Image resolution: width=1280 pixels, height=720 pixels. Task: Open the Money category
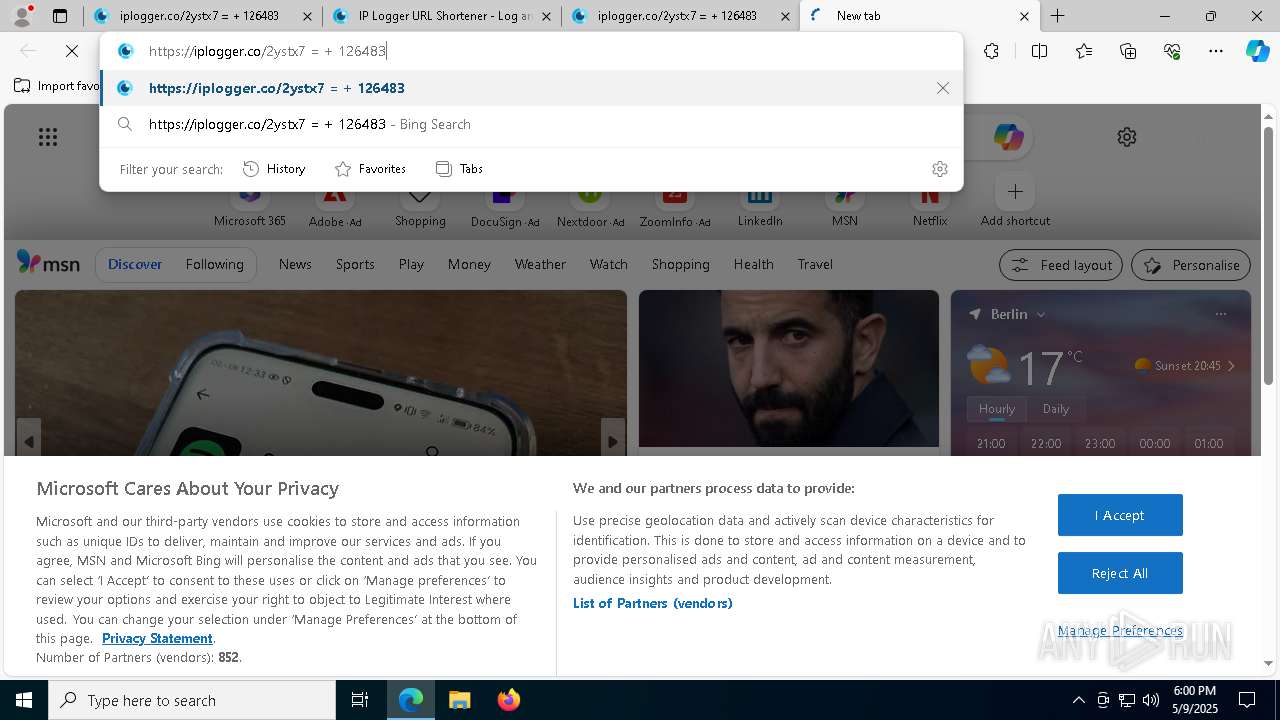469,264
